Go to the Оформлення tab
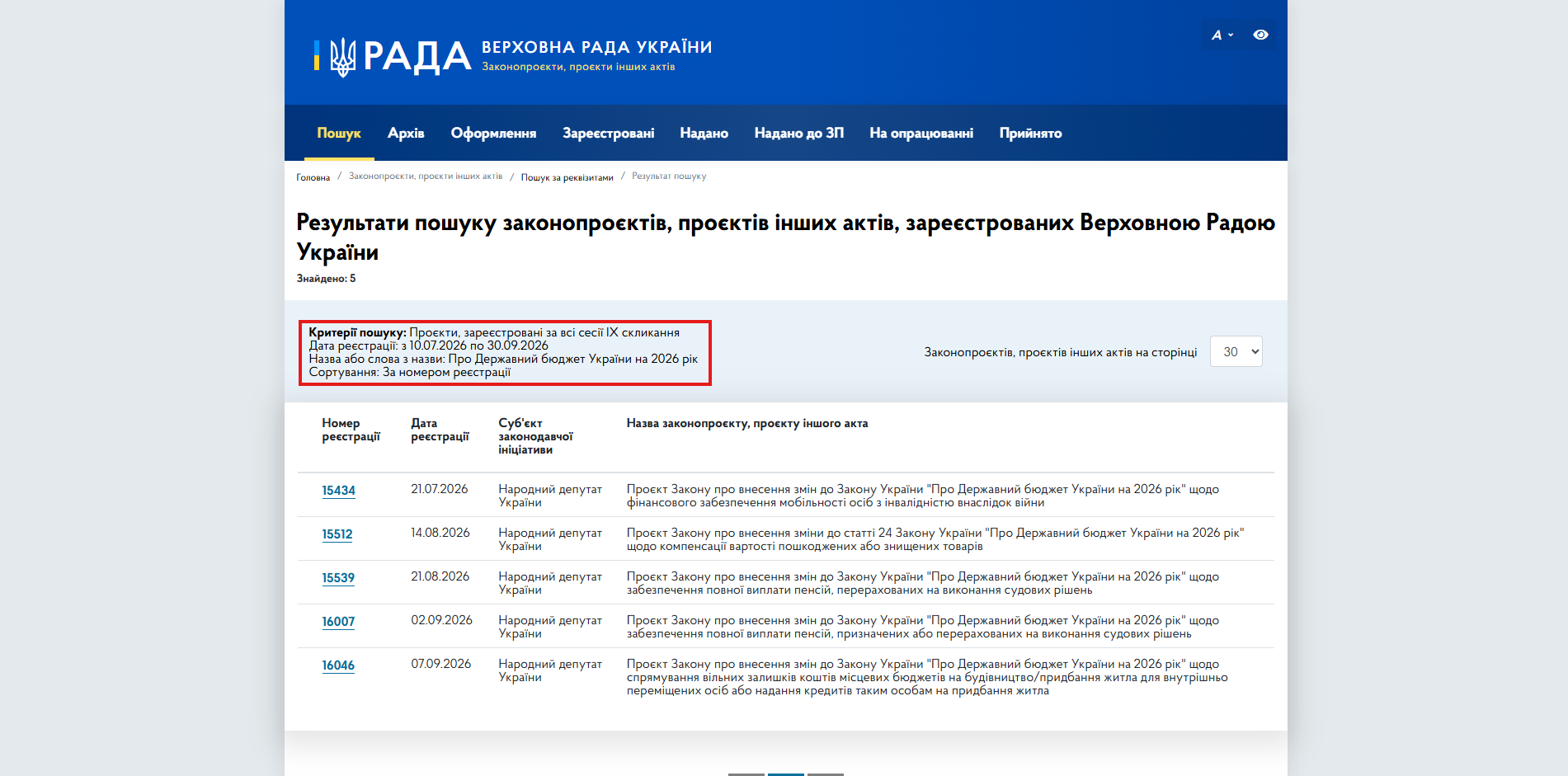The width and height of the screenshot is (1568, 776). click(x=493, y=133)
